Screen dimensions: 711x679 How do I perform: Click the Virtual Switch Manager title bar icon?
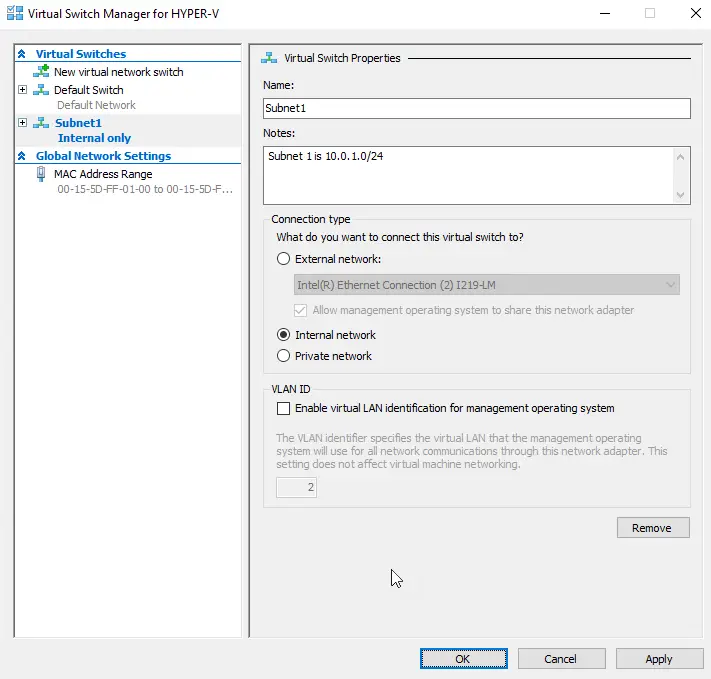click(15, 13)
